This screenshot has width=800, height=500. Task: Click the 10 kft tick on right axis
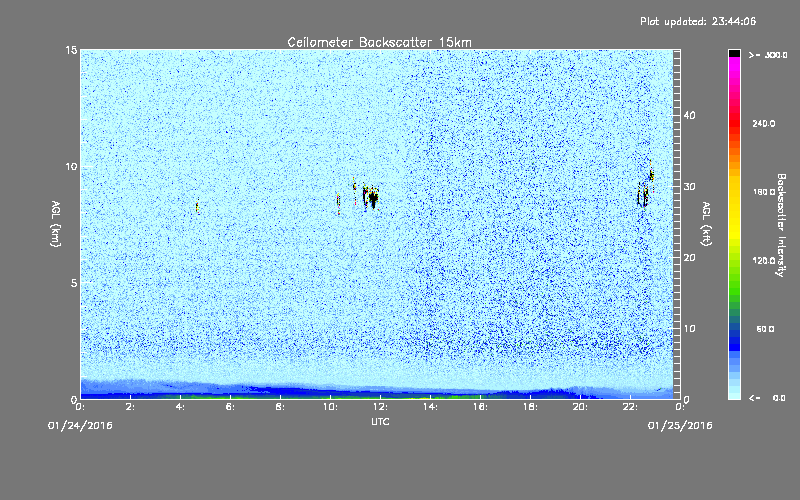pyautogui.click(x=689, y=329)
